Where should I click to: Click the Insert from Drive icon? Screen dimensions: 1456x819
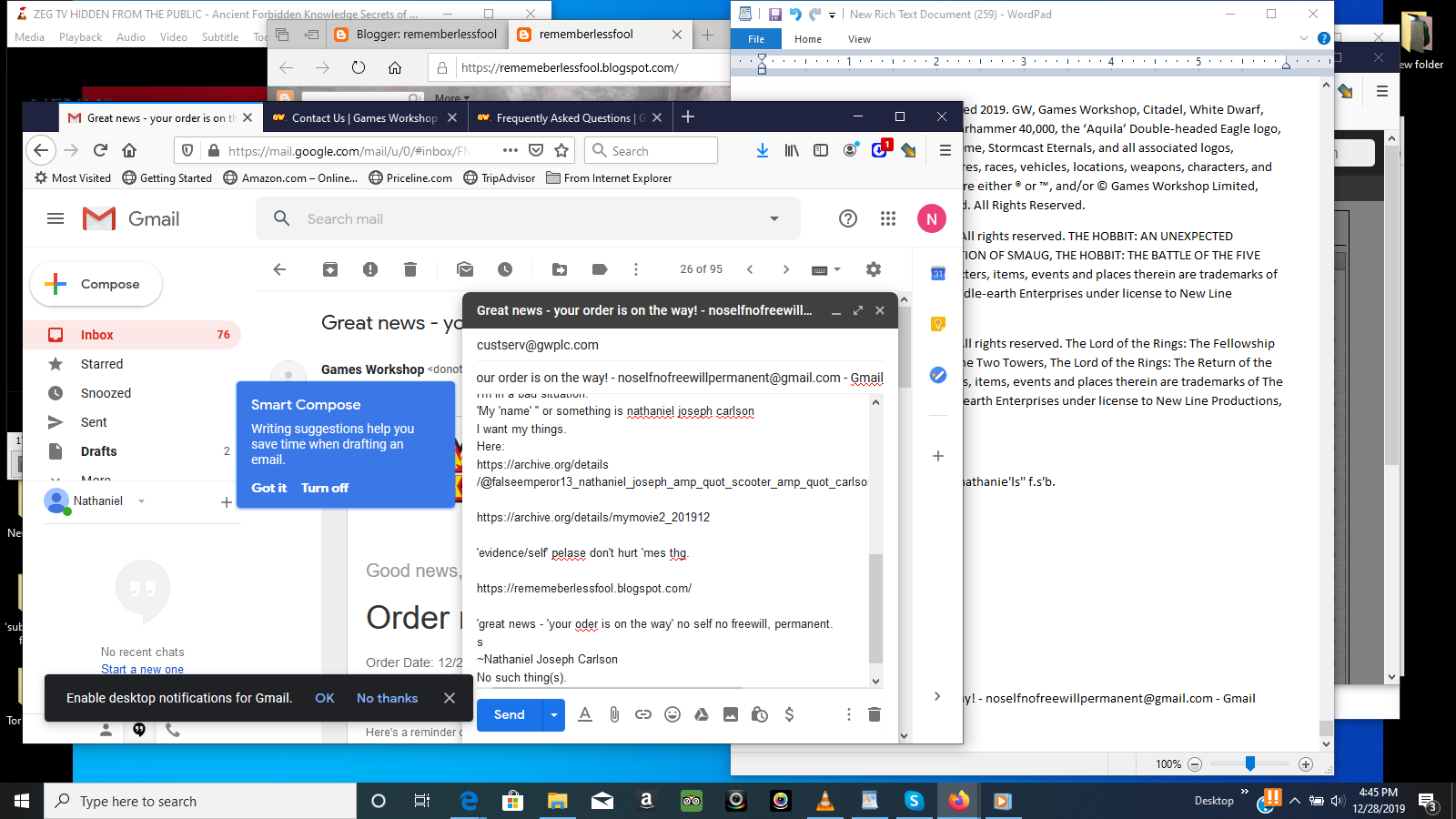pyautogui.click(x=702, y=714)
